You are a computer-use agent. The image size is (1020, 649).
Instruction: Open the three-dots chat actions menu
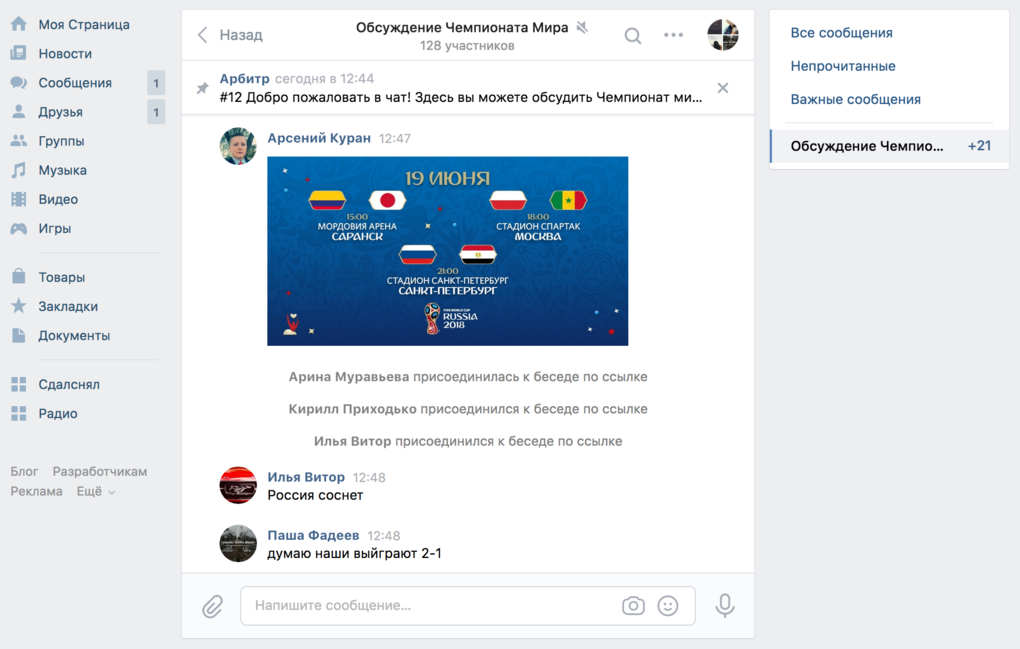tap(673, 35)
